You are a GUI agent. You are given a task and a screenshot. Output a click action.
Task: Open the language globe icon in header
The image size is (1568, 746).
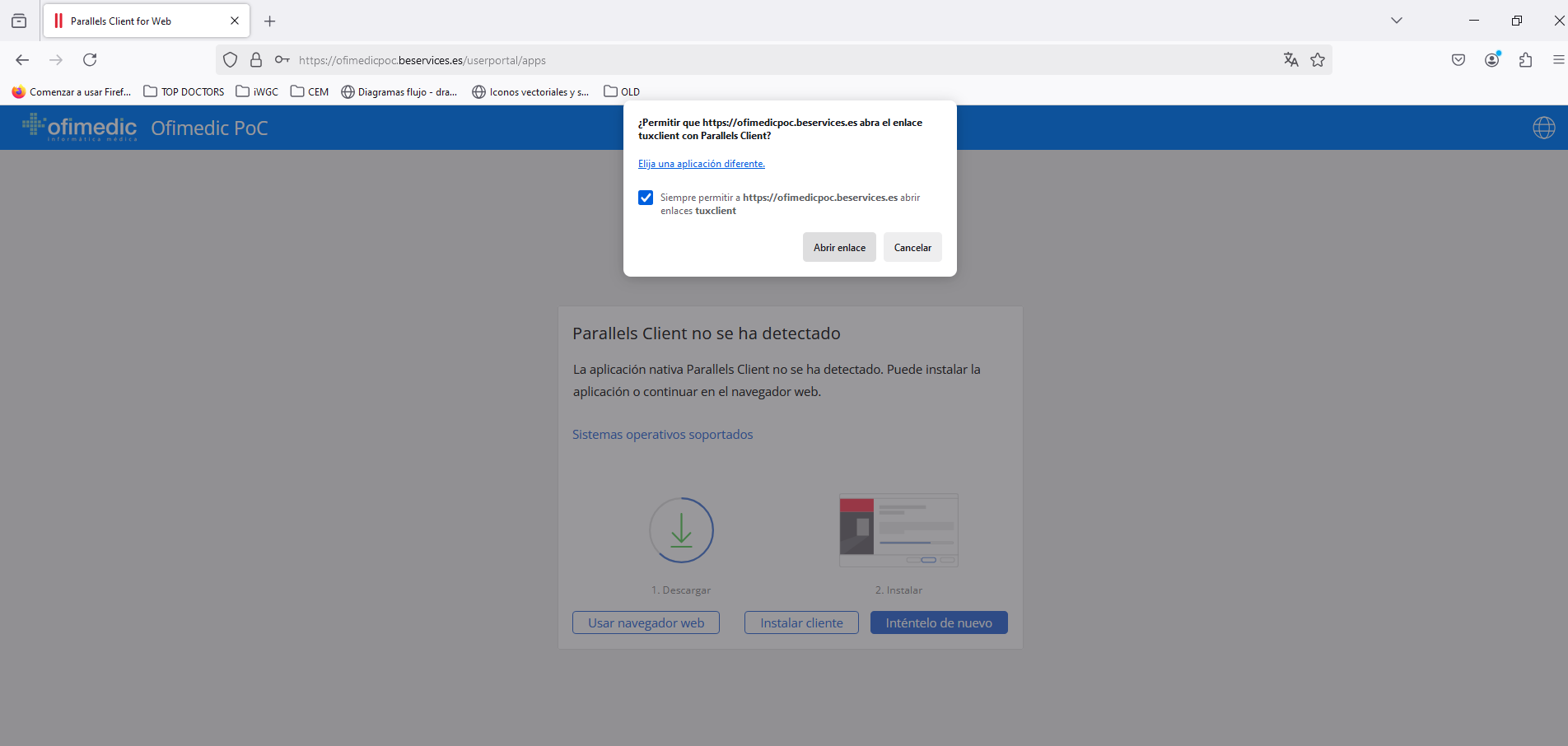point(1543,128)
